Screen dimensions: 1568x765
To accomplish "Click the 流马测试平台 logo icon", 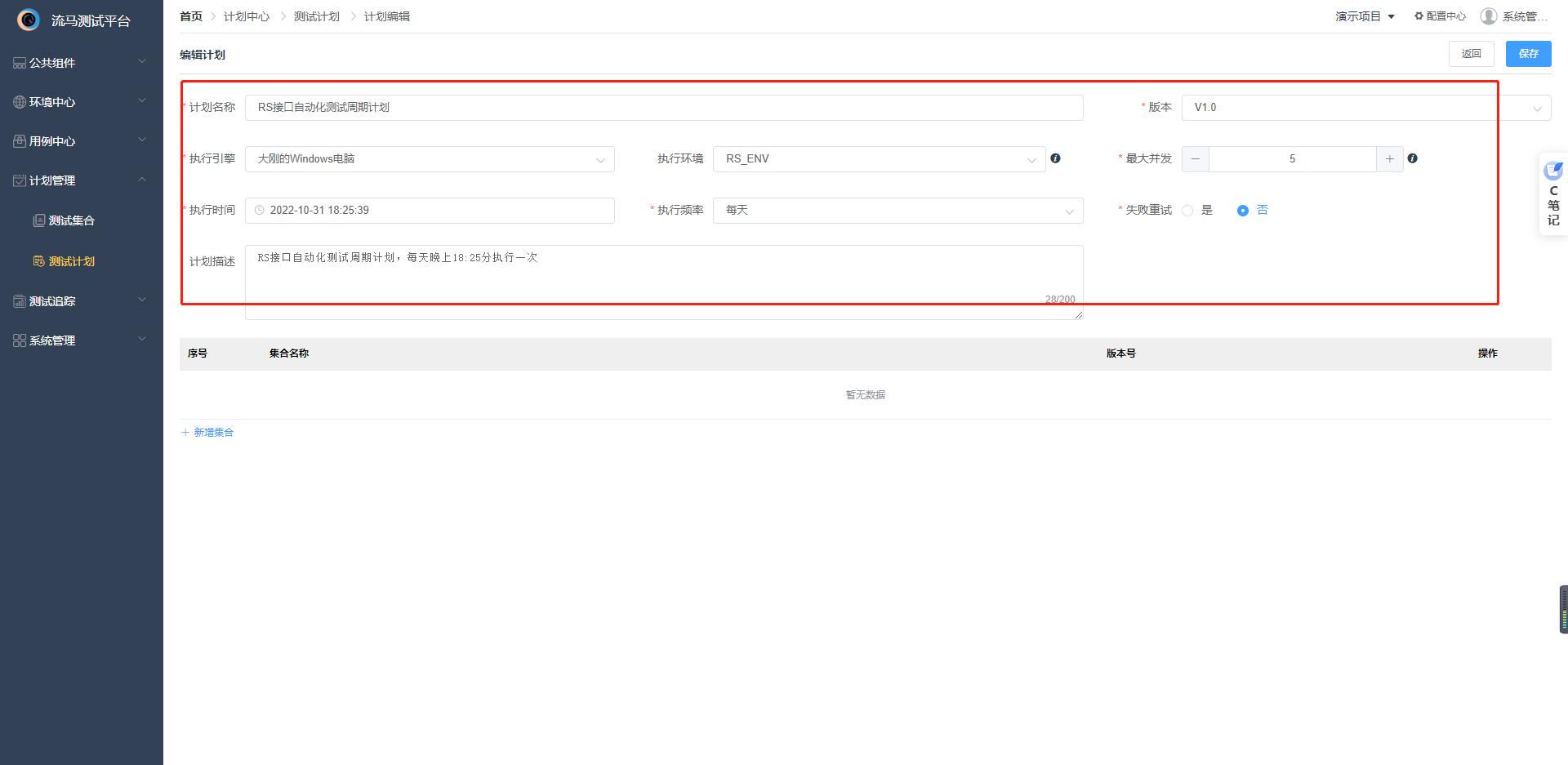I will [29, 20].
